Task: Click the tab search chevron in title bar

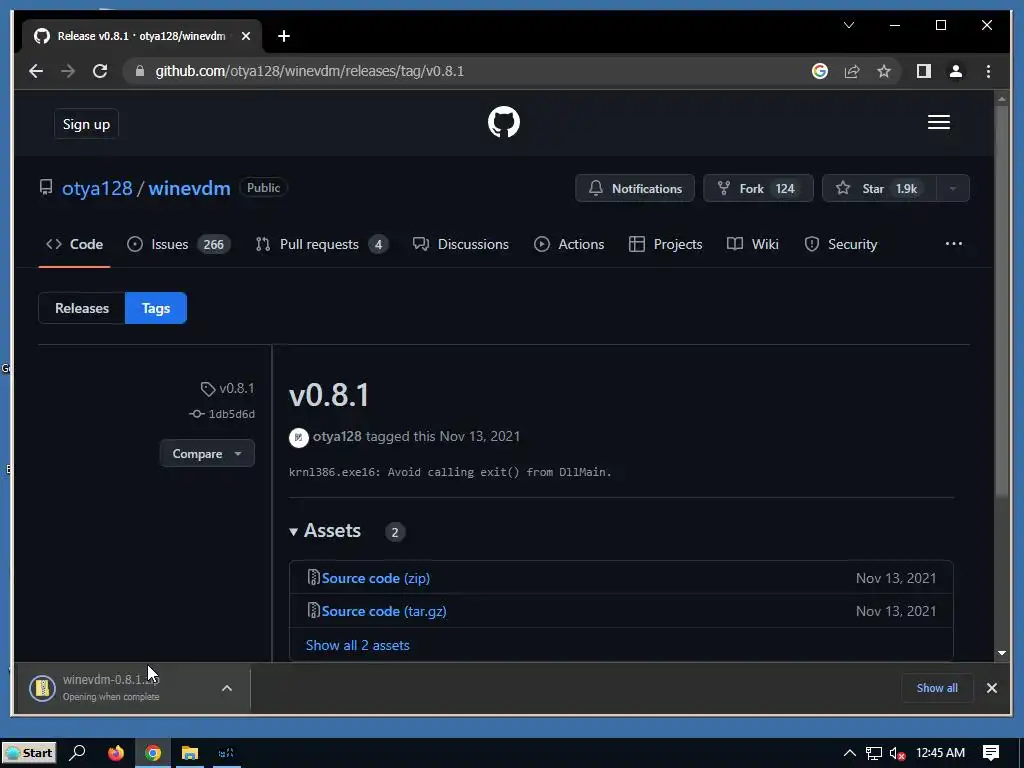Action: (x=849, y=25)
